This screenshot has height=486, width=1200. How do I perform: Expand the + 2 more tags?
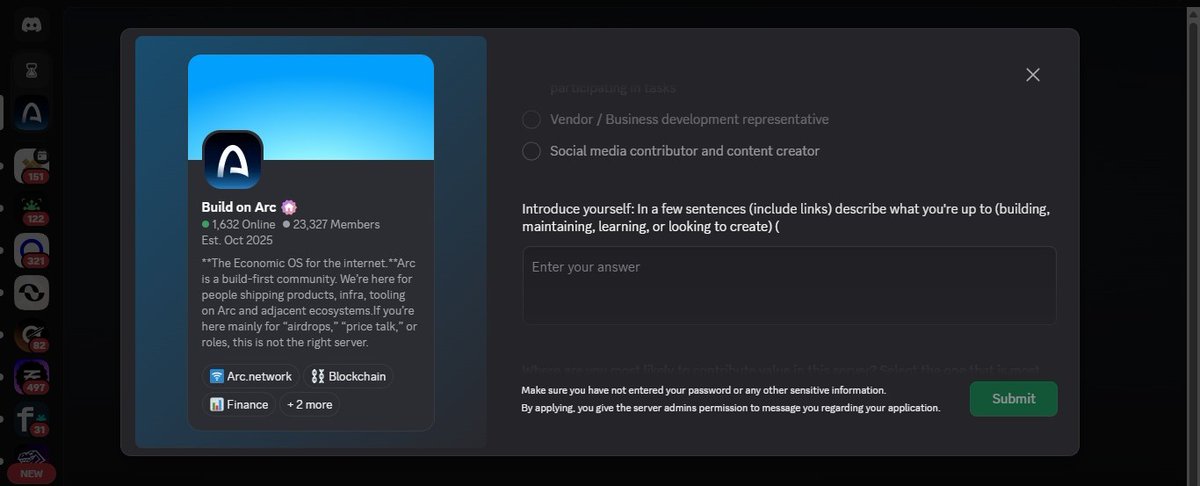tap(310, 404)
